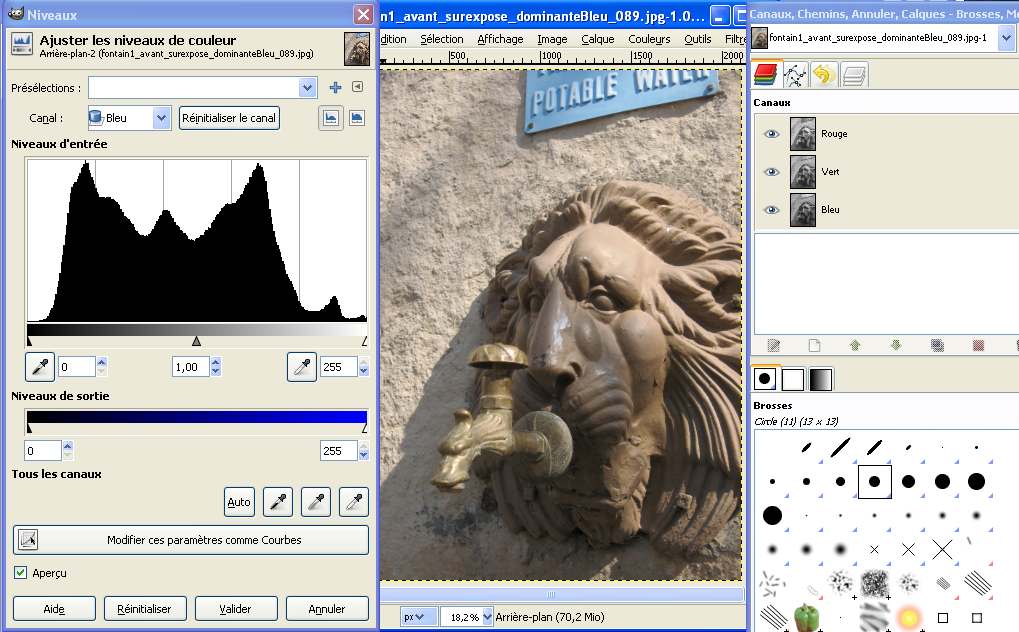This screenshot has height=632, width=1019.
Task: Duplicate the selected channel
Action: [937, 345]
